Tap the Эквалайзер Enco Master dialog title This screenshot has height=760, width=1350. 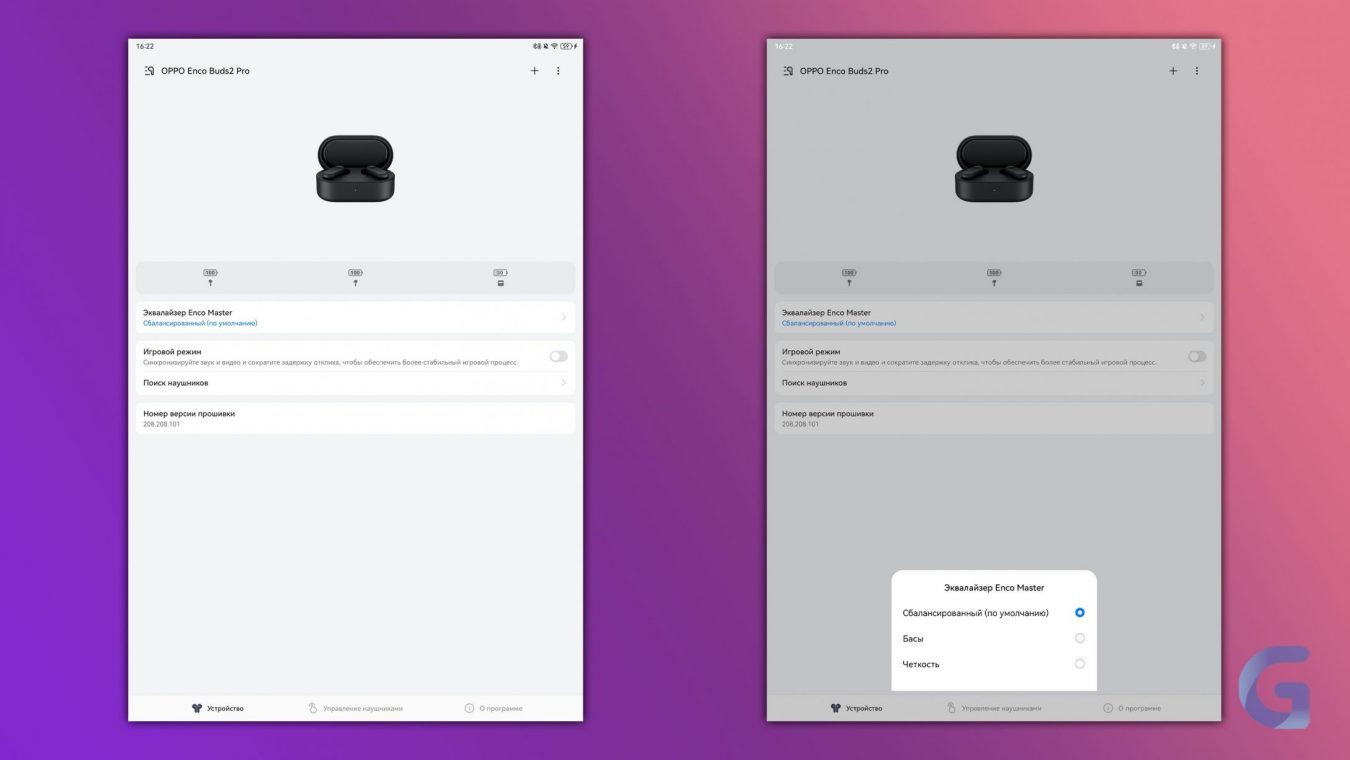tap(994, 588)
